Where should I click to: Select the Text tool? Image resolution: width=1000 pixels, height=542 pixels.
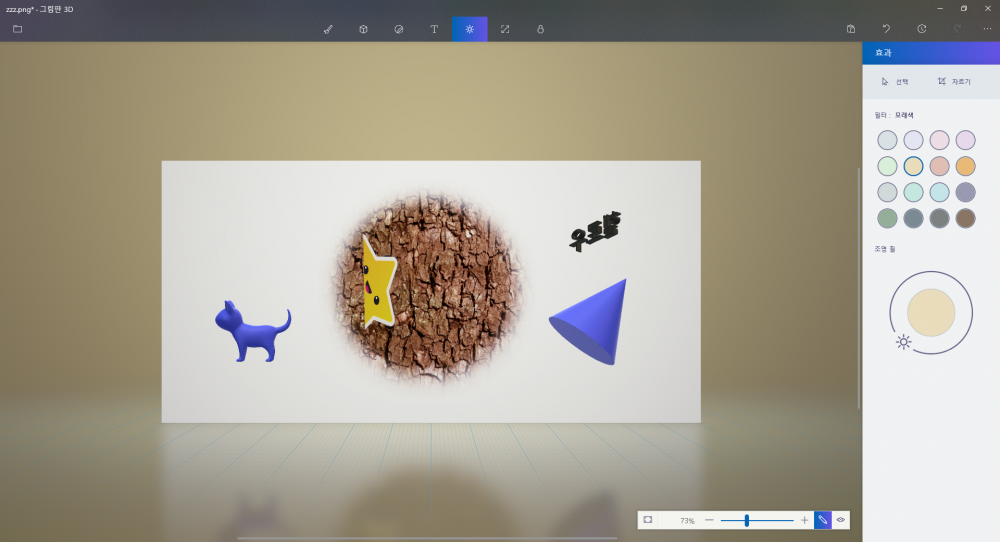(x=434, y=29)
